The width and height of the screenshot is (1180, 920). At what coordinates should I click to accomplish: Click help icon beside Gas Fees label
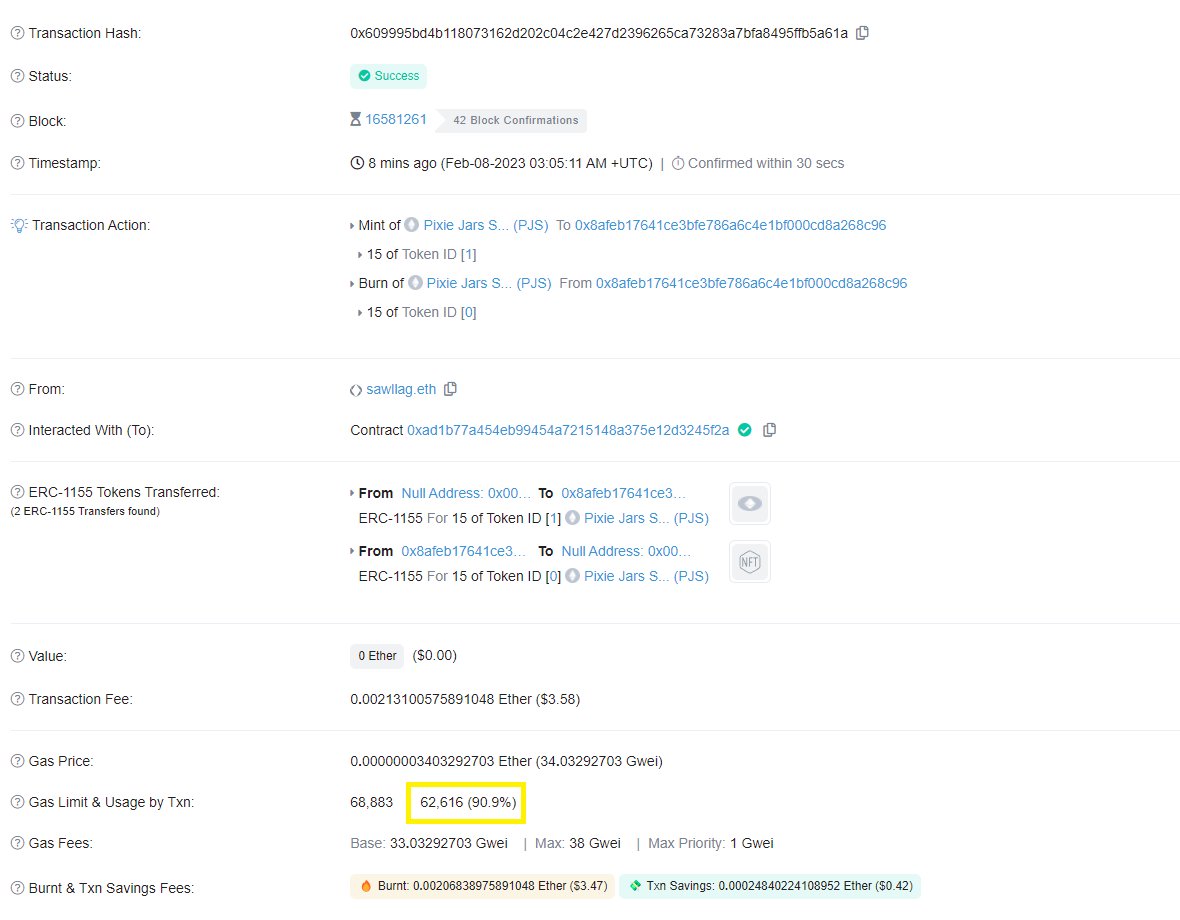click(x=17, y=843)
